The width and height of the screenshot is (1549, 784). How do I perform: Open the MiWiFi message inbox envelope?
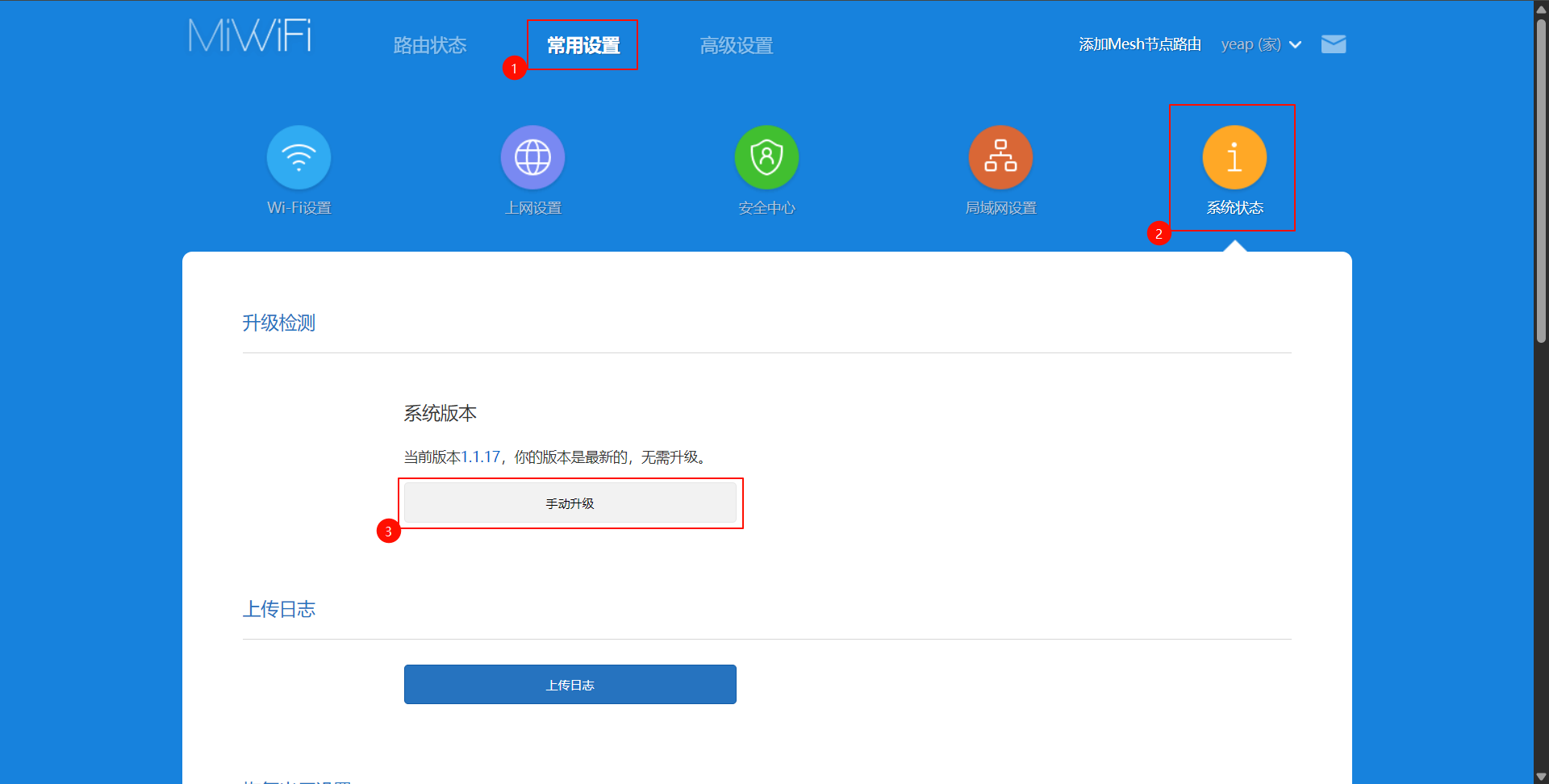(1334, 44)
